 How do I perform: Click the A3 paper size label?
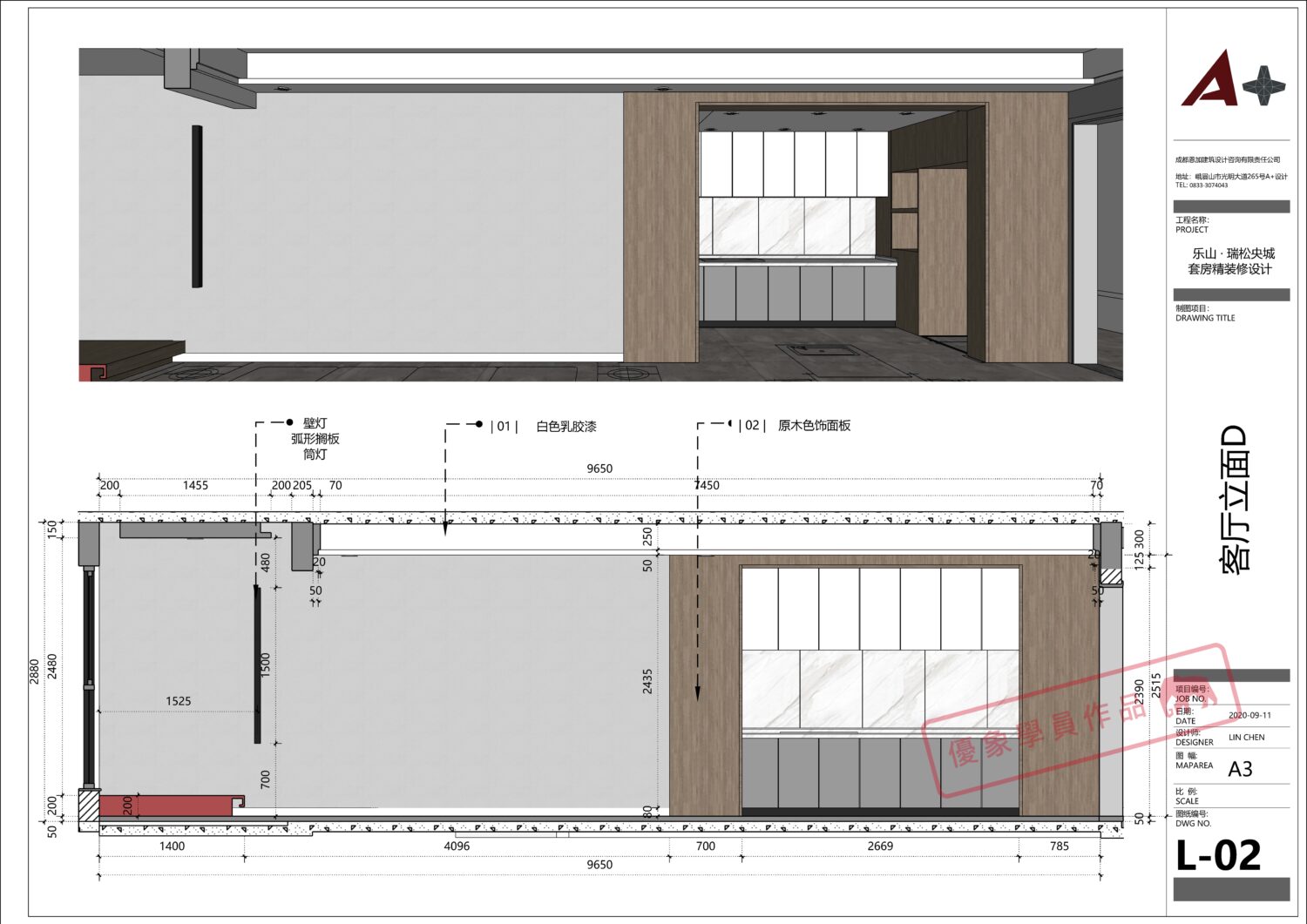coord(1240,769)
